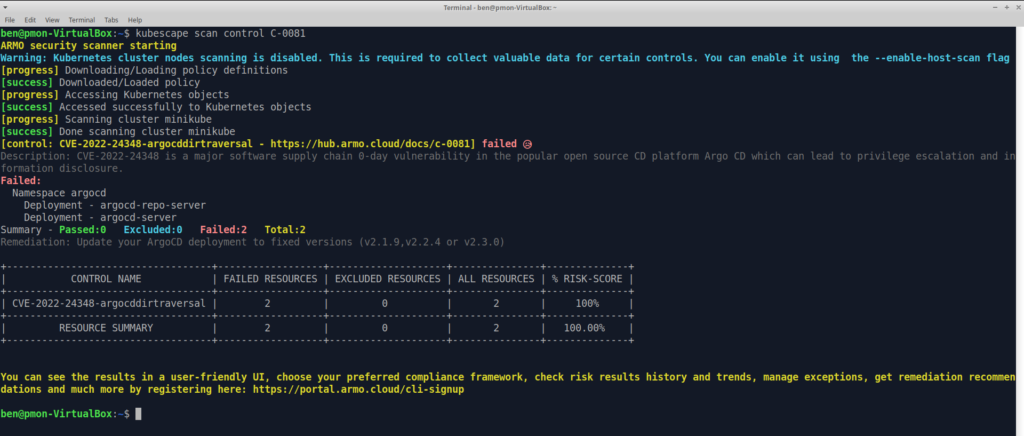Click the terminal title bar text

click(500, 7)
